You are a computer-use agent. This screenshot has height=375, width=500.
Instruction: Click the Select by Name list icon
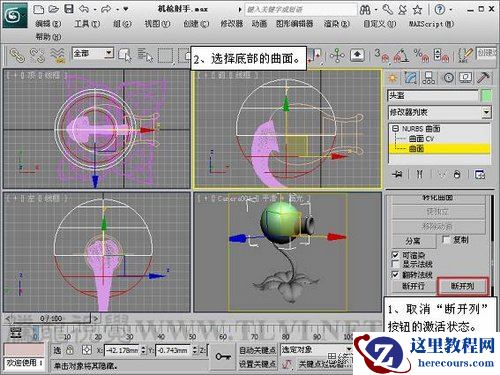[145, 55]
